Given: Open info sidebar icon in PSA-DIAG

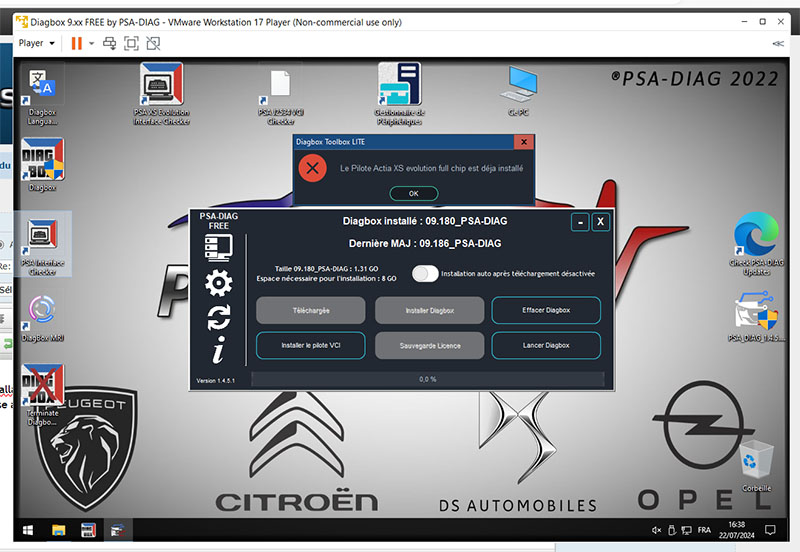Looking at the screenshot, I should pos(218,350).
